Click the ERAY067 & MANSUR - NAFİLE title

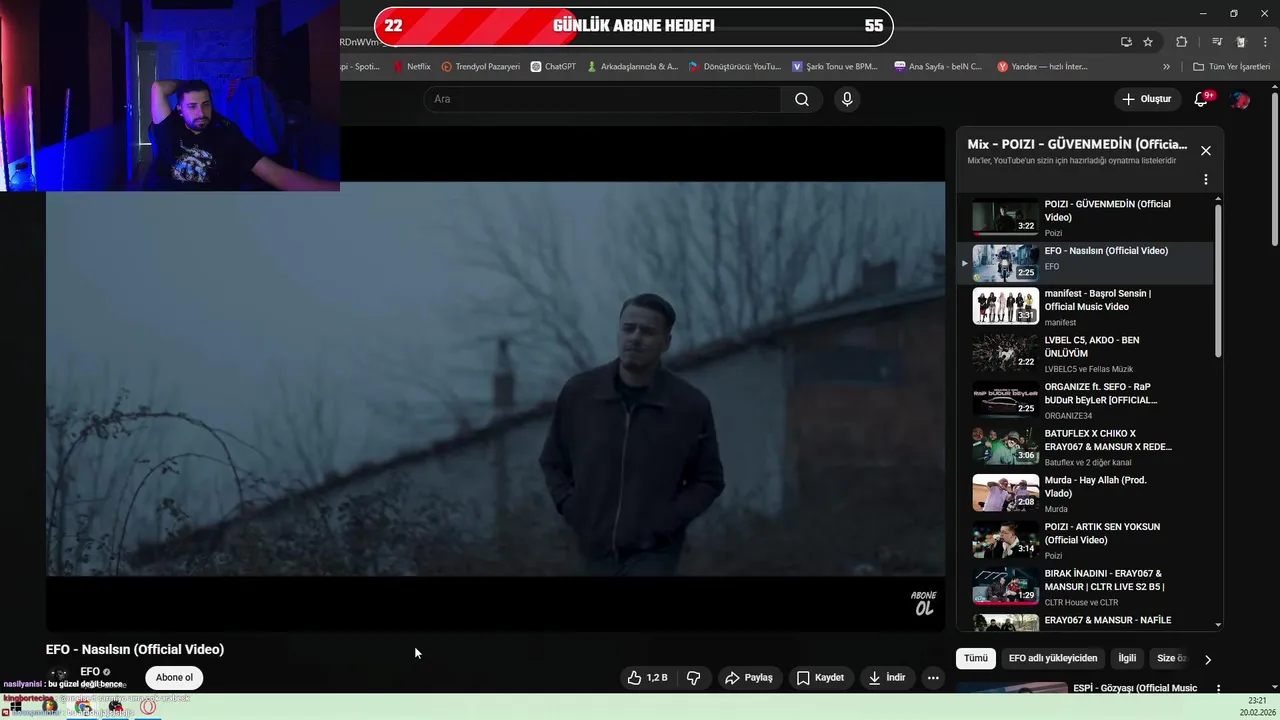coord(1108,620)
